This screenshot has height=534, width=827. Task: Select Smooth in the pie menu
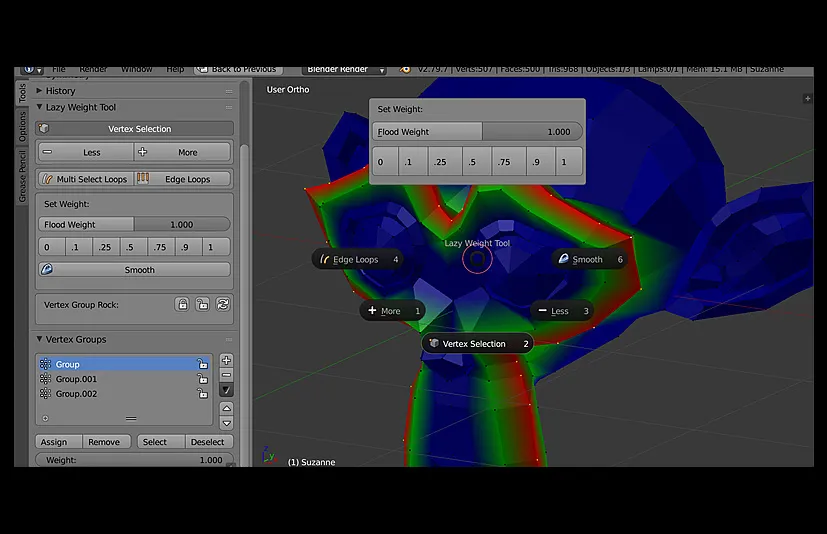tap(590, 260)
